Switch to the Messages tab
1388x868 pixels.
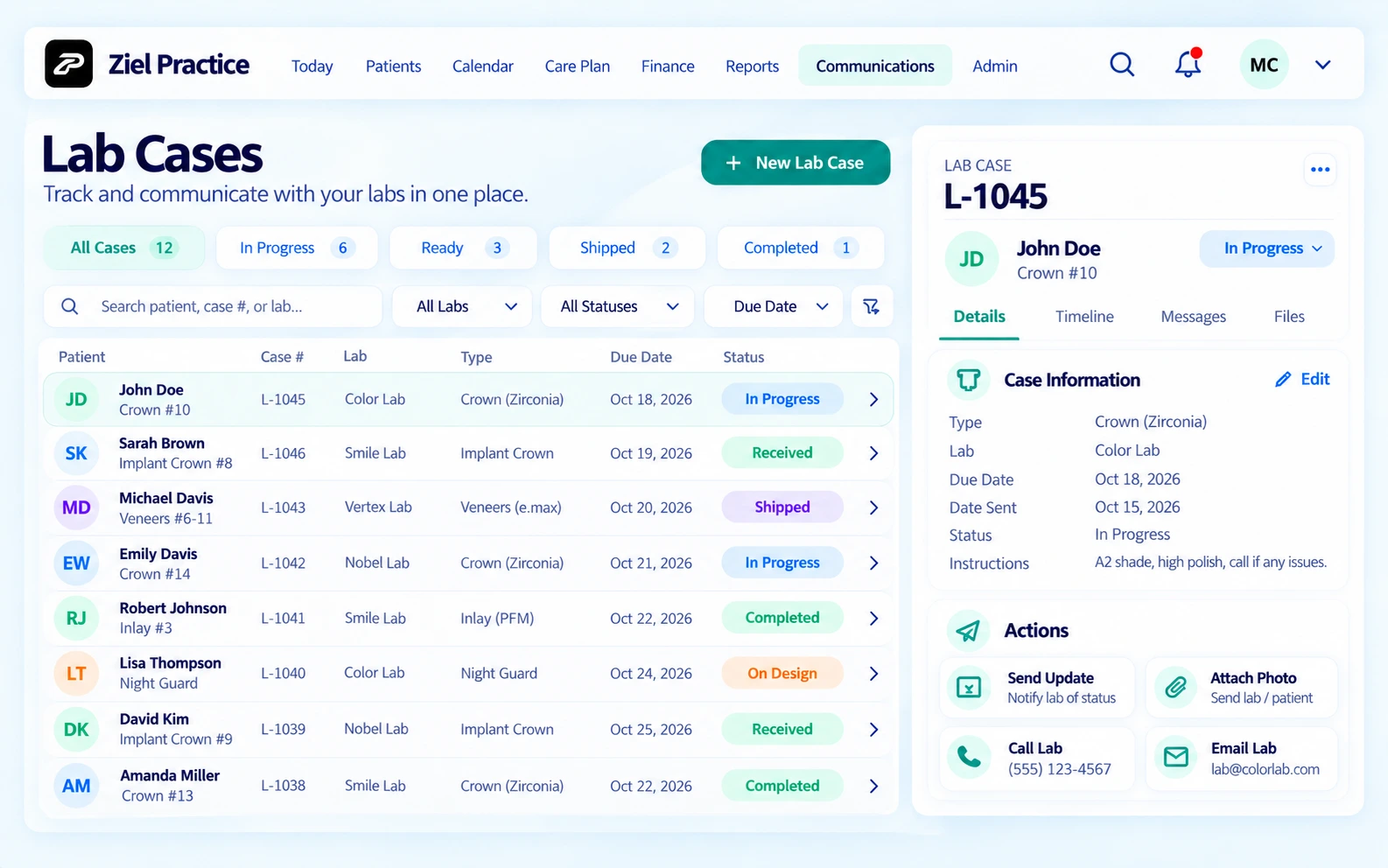pyautogui.click(x=1193, y=317)
